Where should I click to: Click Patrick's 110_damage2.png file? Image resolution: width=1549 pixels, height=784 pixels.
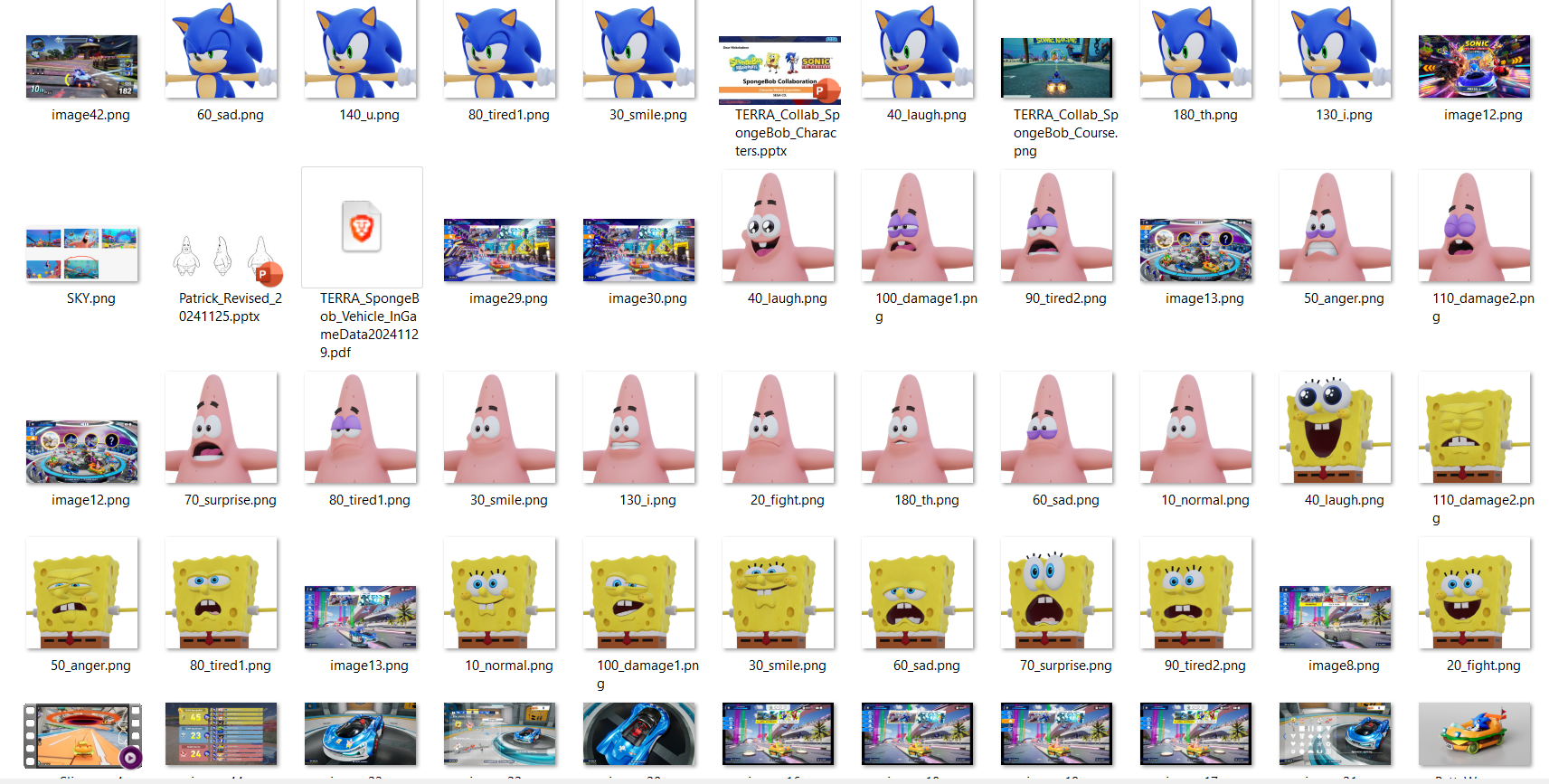(x=1475, y=226)
